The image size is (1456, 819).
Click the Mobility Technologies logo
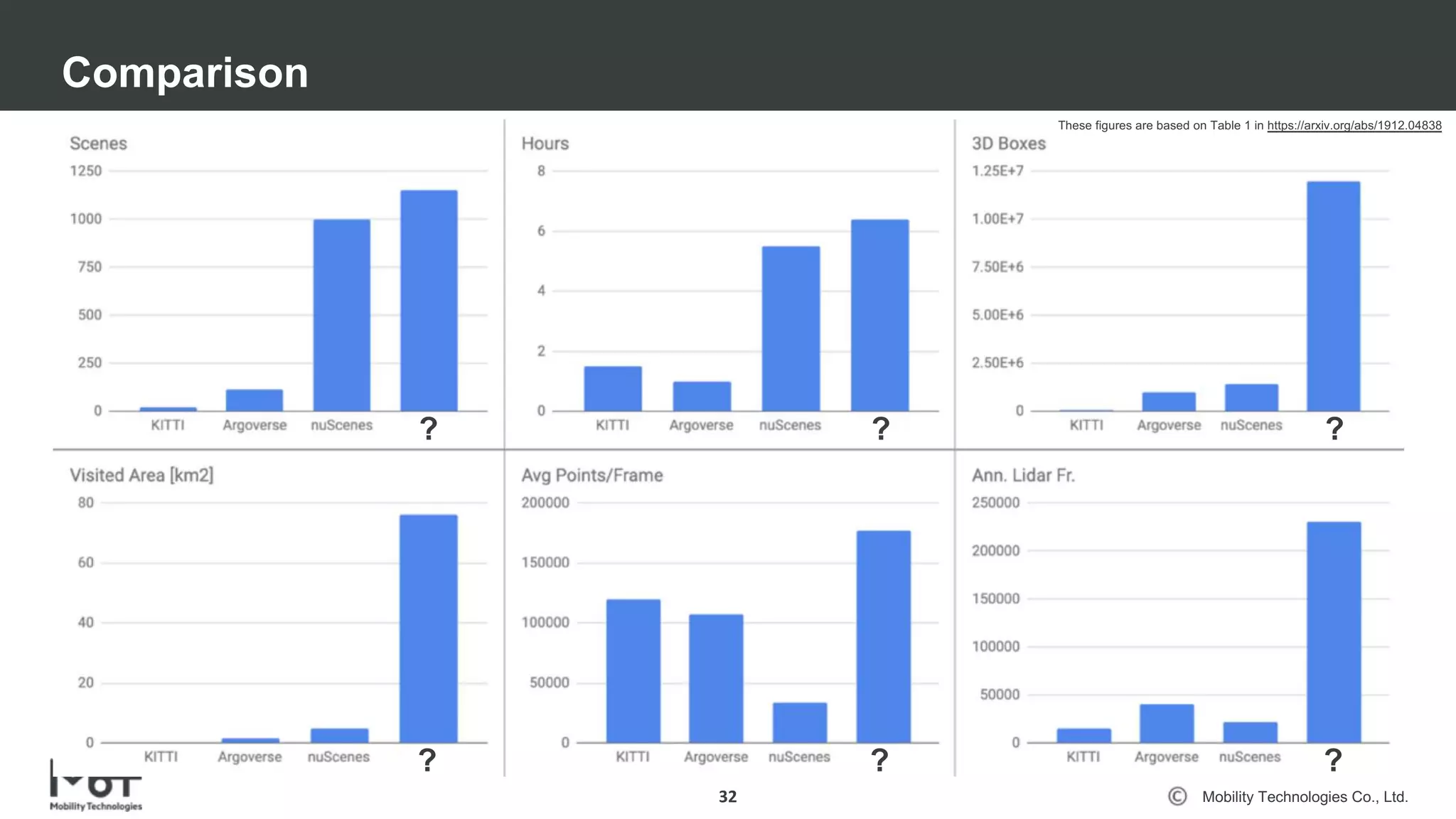[x=96, y=786]
